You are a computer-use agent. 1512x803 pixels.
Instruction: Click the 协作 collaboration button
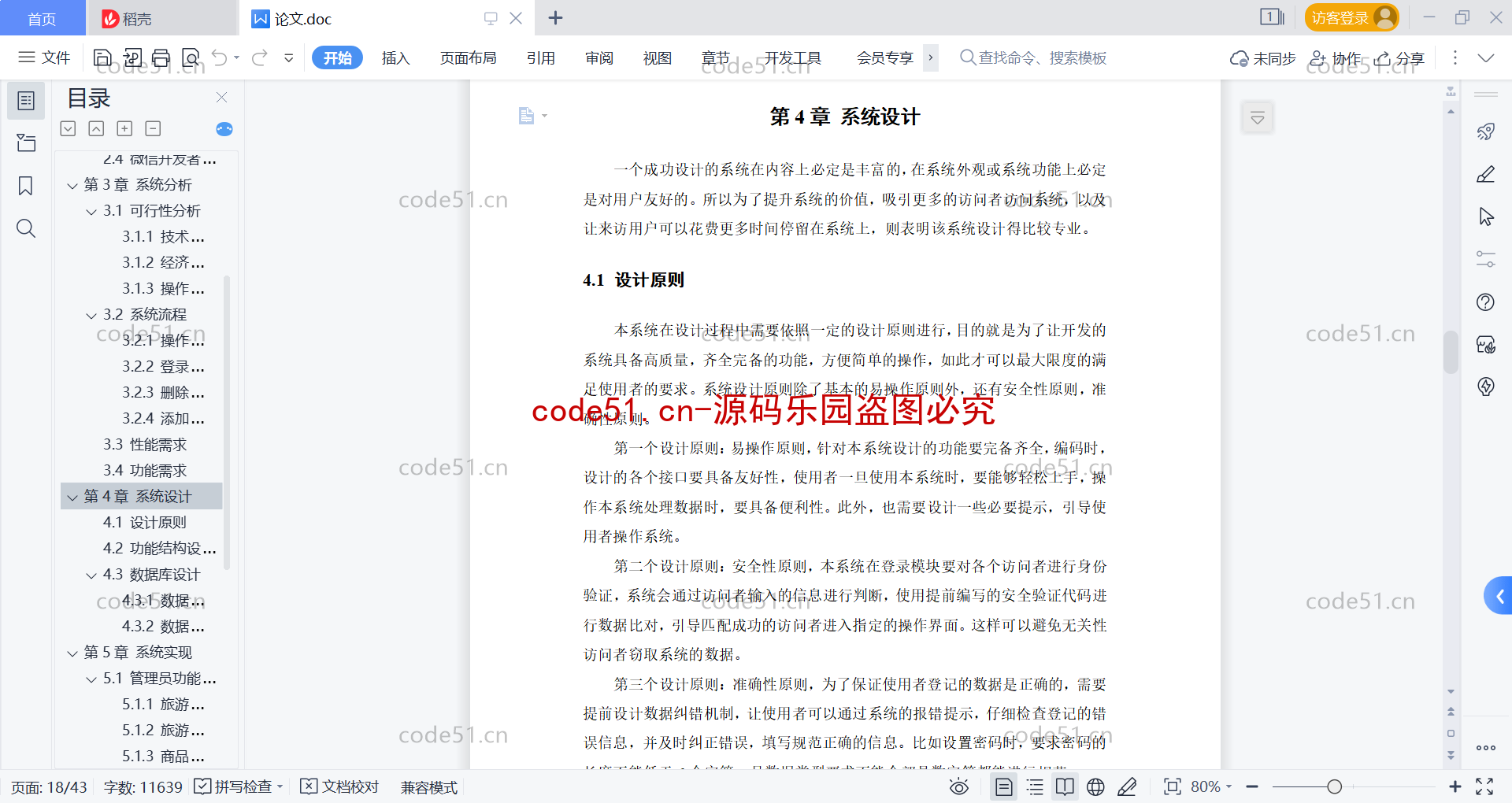click(1335, 58)
